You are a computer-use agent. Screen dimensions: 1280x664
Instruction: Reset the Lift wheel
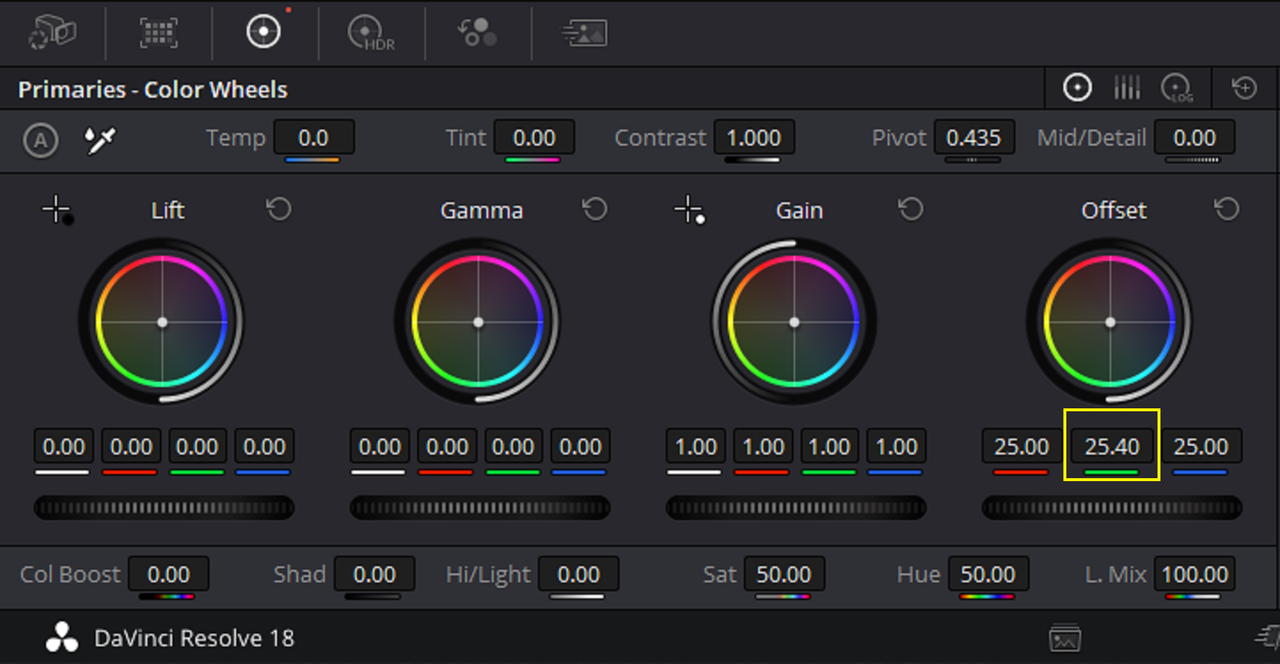[278, 209]
